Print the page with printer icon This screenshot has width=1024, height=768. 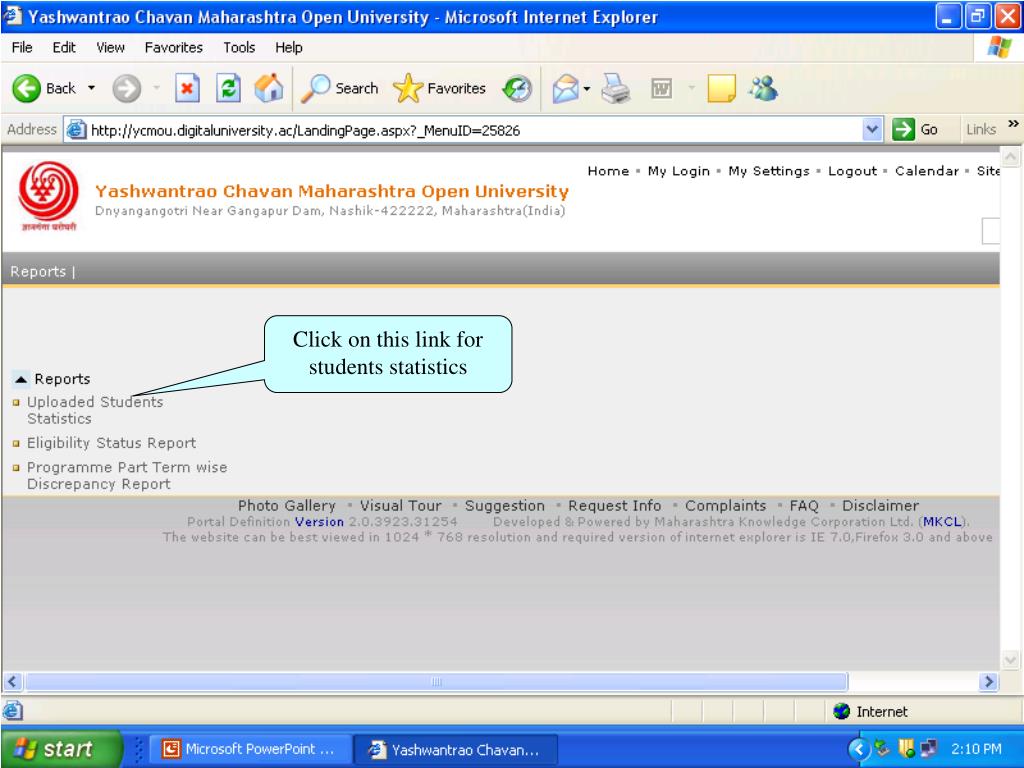[615, 88]
